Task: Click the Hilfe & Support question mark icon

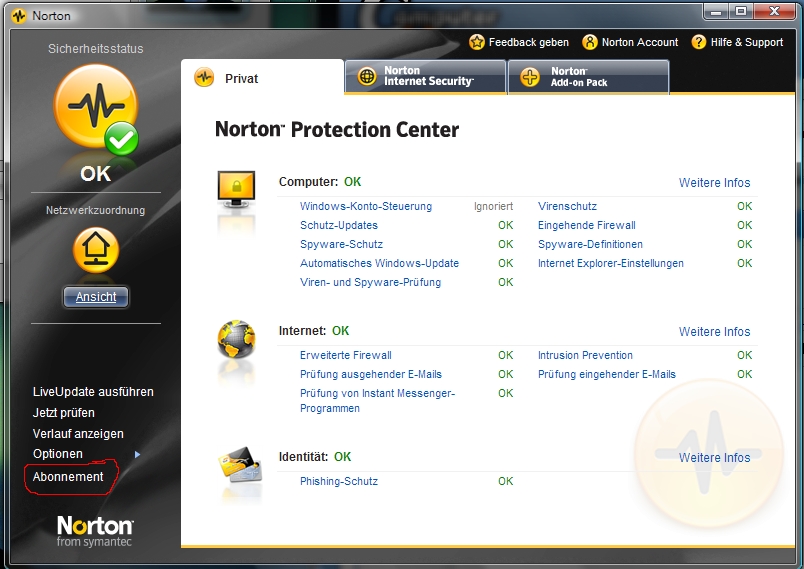Action: tap(698, 42)
